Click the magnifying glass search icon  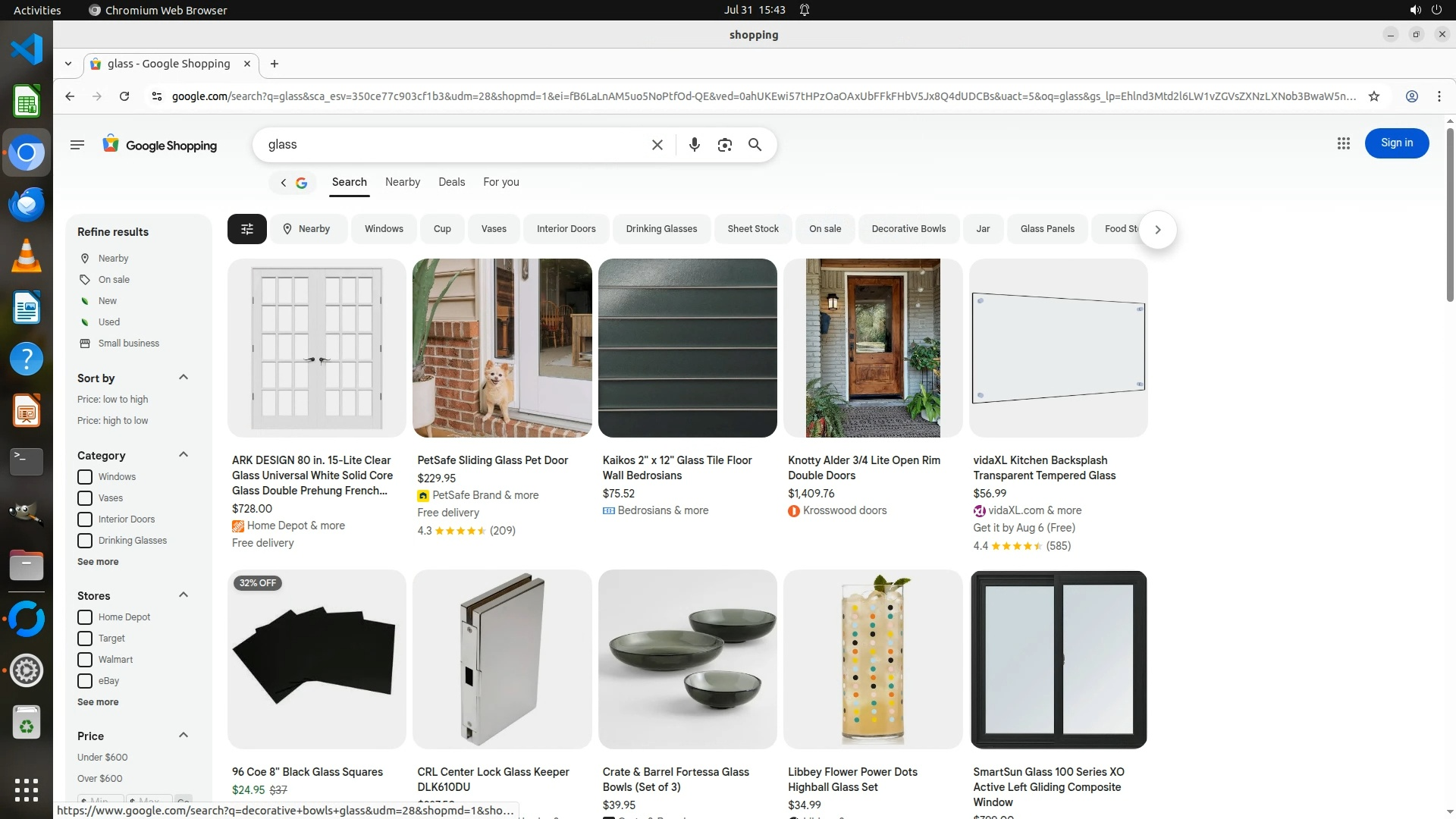(x=755, y=145)
